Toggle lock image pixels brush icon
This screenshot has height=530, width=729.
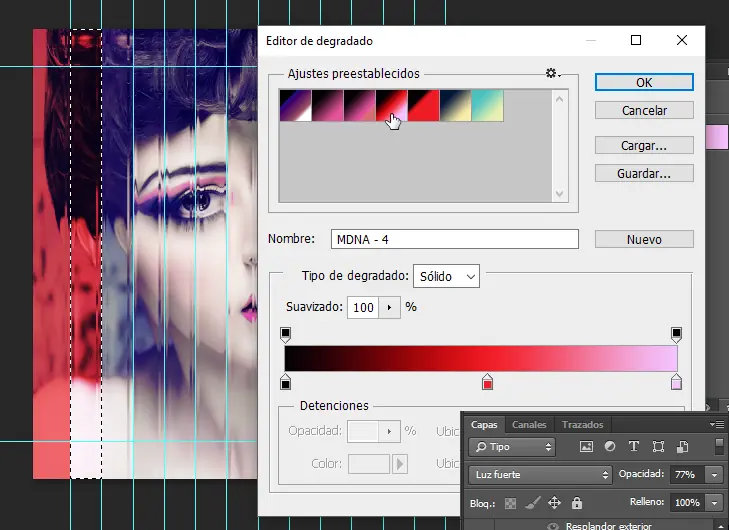[x=533, y=502]
